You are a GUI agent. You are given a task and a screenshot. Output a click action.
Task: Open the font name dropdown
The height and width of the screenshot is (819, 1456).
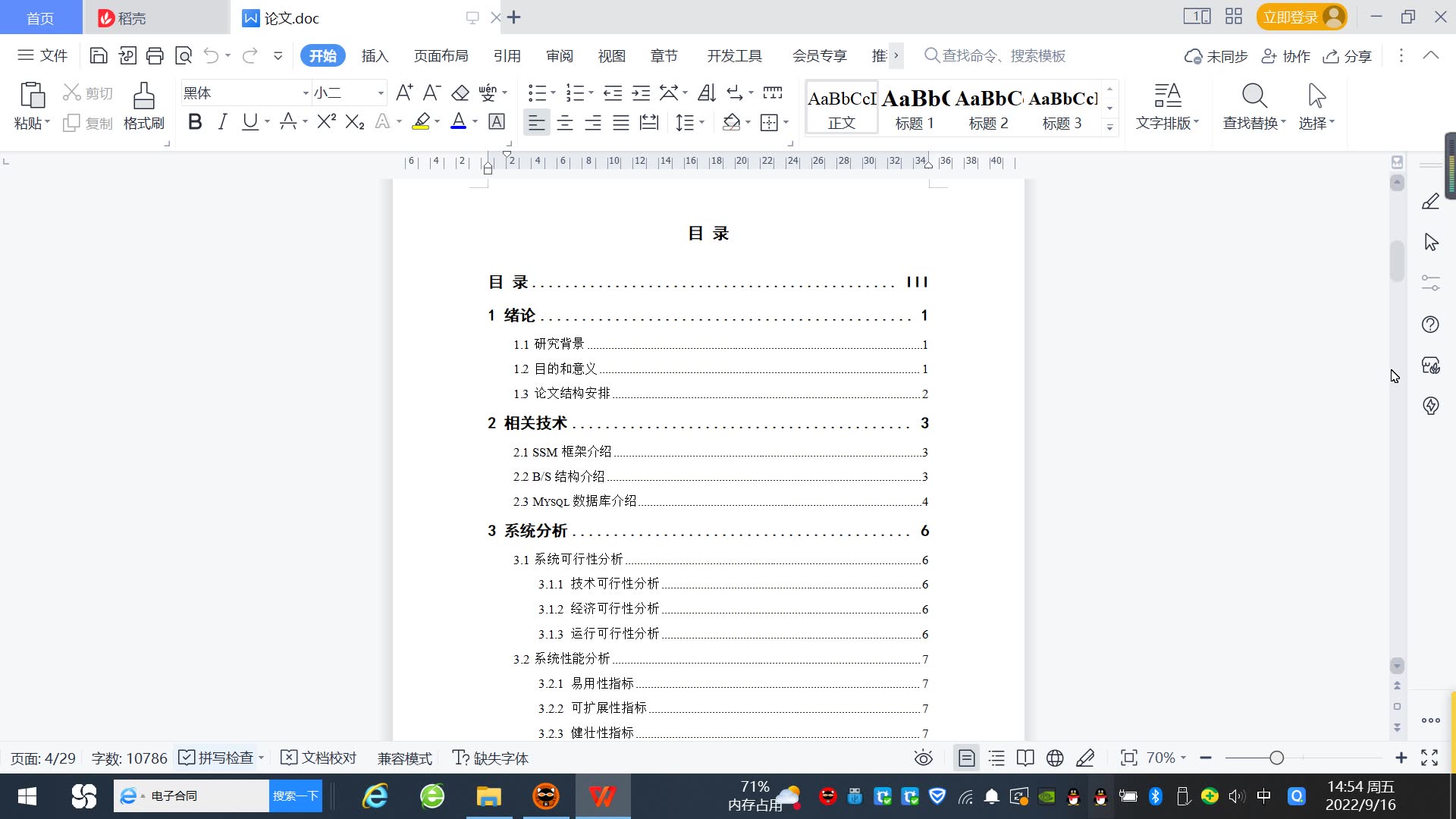[305, 93]
